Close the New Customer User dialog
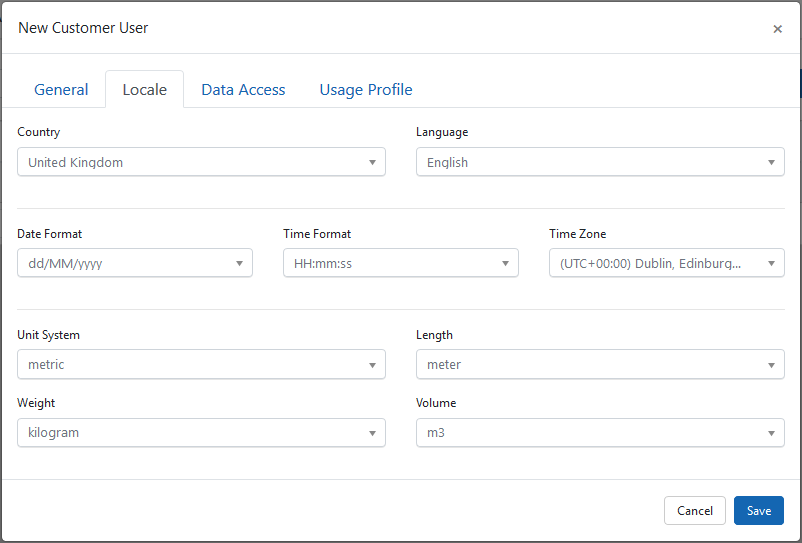The width and height of the screenshot is (802, 543). click(777, 29)
